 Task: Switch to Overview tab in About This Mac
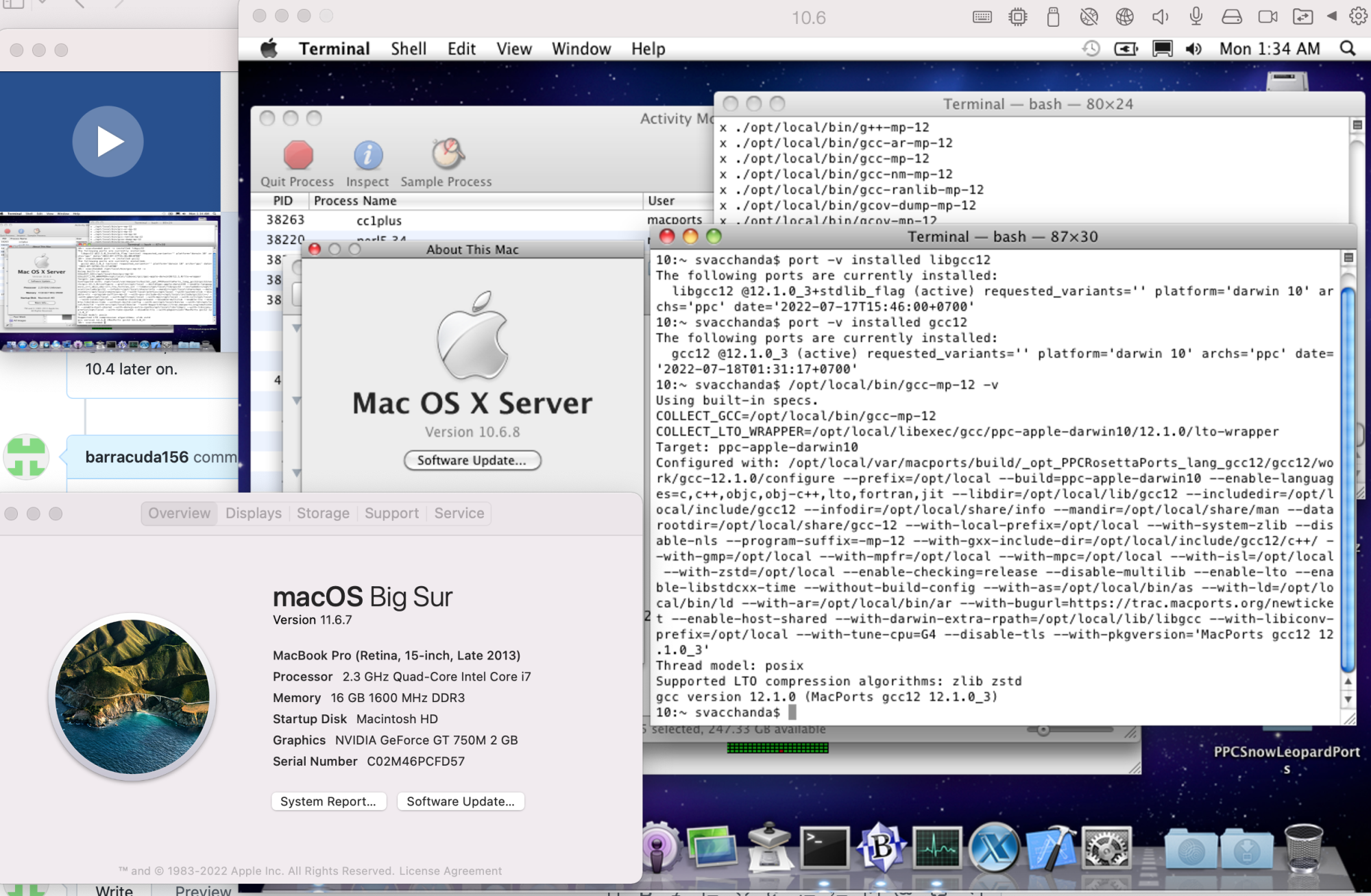179,513
